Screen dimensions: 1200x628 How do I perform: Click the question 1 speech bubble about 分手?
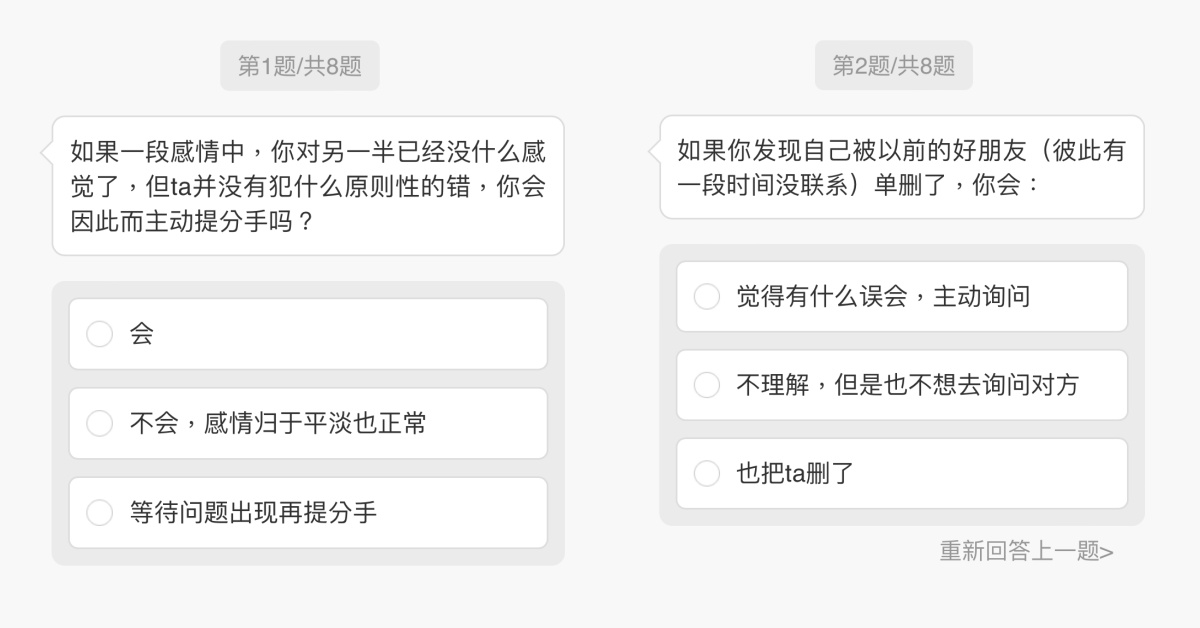pyautogui.click(x=308, y=186)
